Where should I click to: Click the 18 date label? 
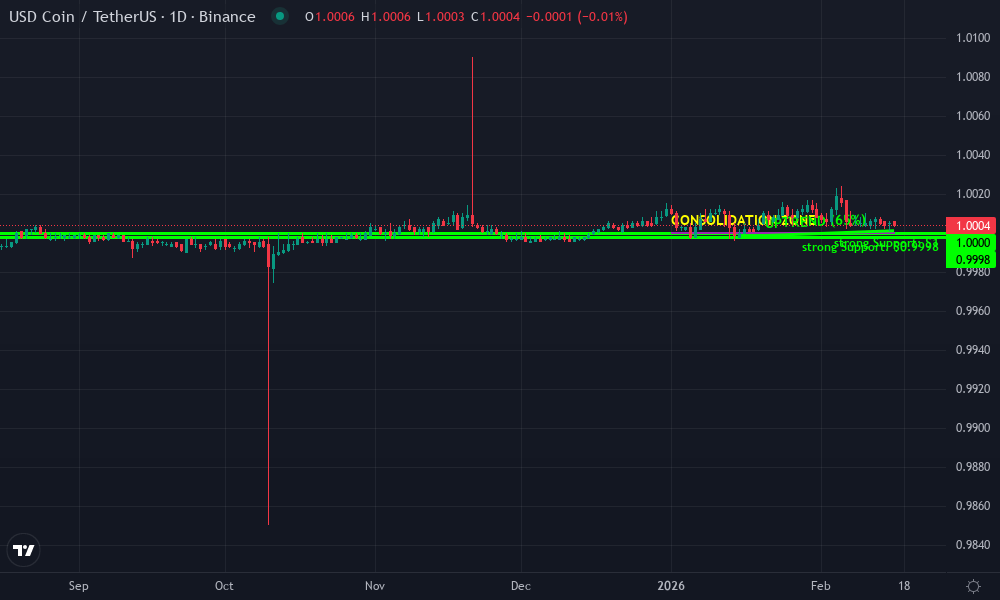pos(904,587)
